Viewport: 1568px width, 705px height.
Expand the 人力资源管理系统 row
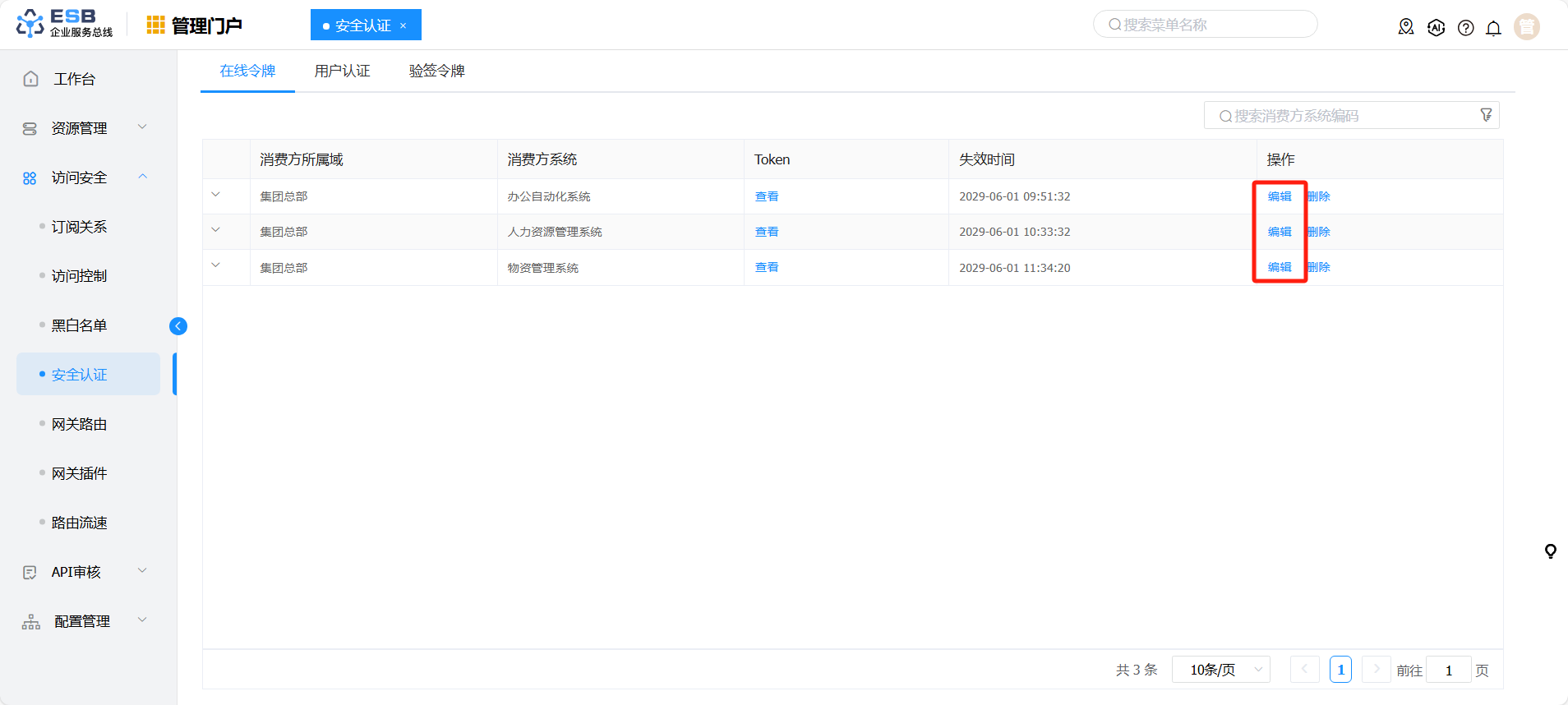pos(216,230)
